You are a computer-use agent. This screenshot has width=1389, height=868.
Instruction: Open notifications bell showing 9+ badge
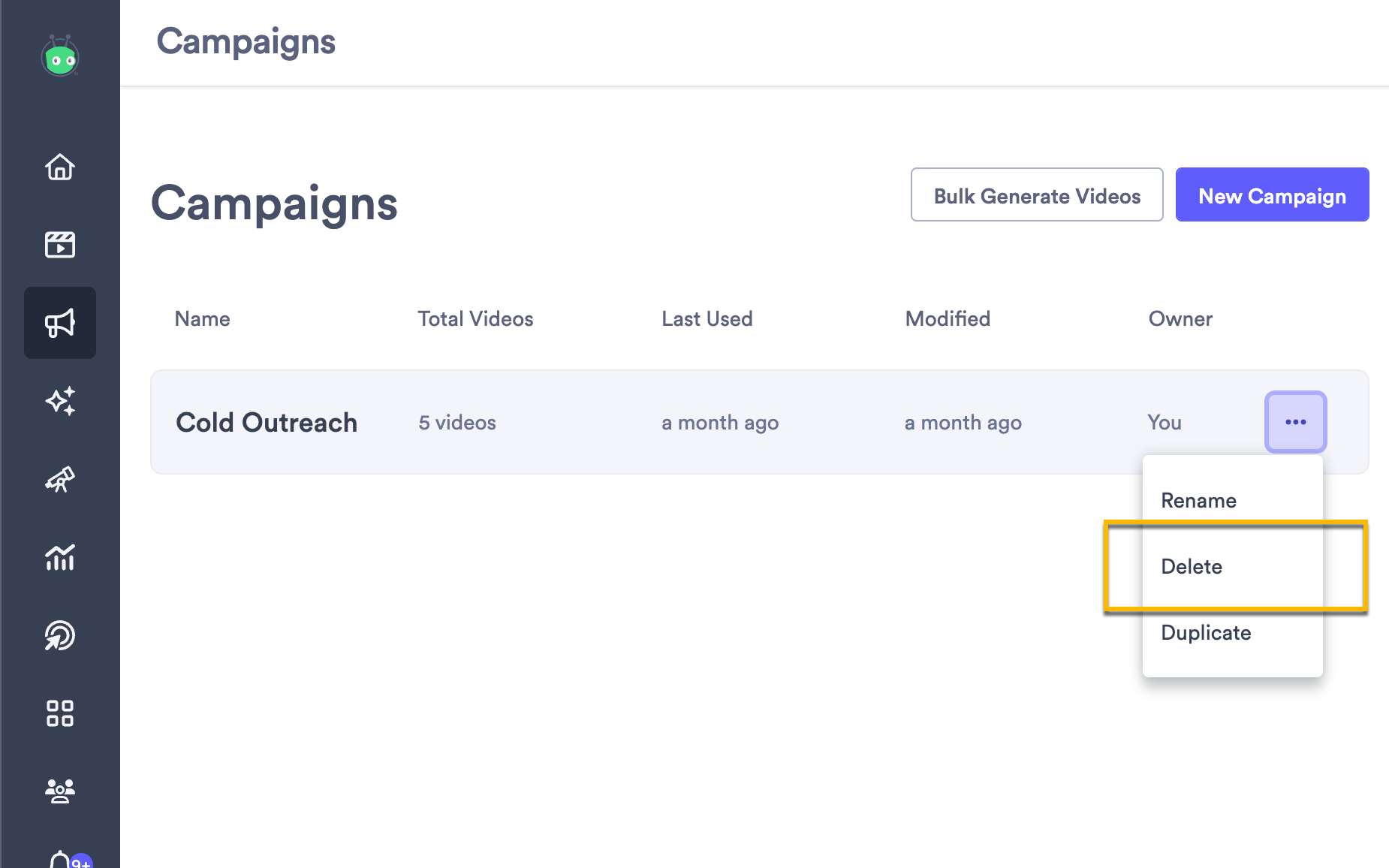63,860
